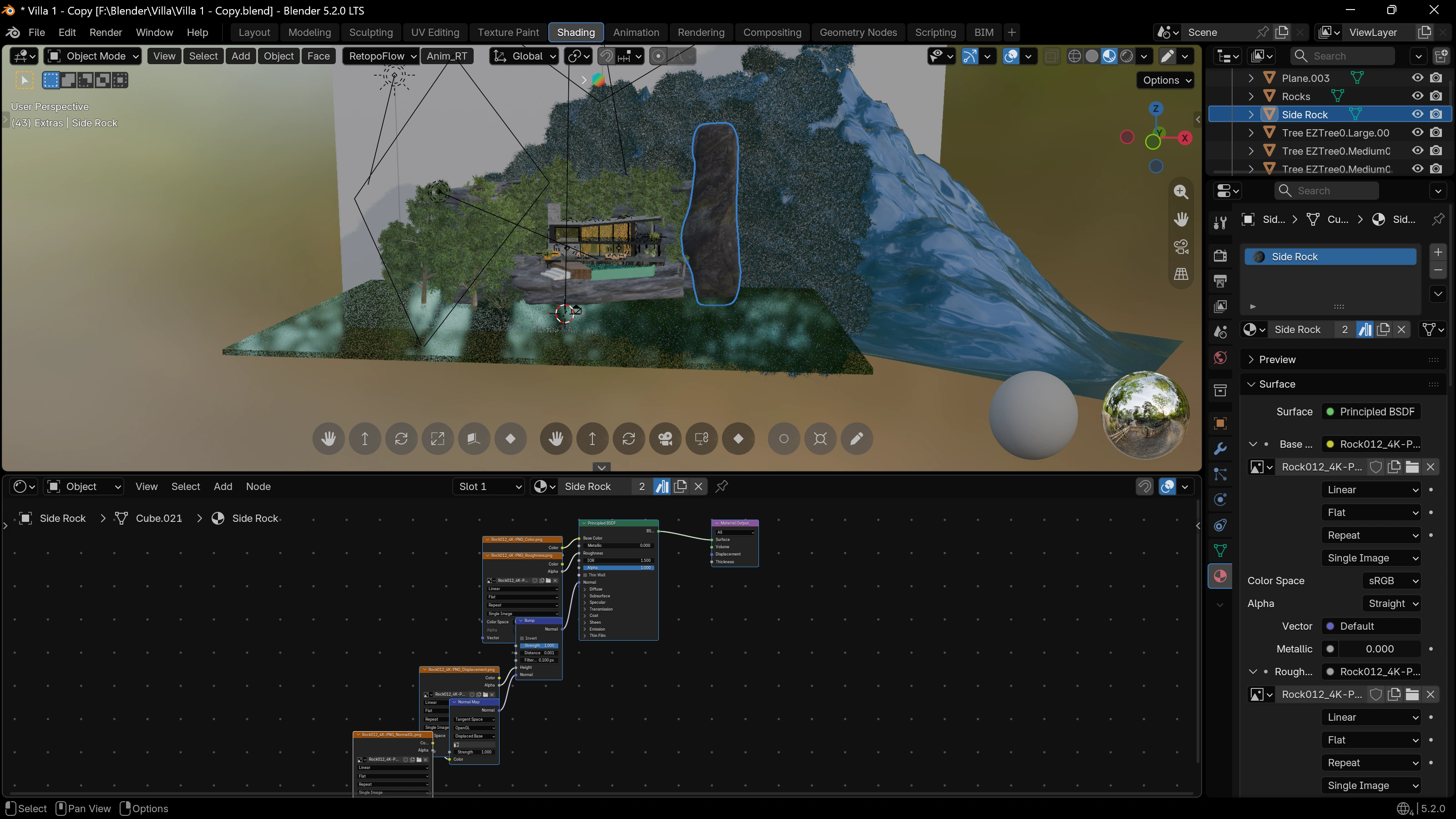Expand the Rocks outliner item
Image resolution: width=1456 pixels, height=819 pixels.
click(x=1251, y=96)
